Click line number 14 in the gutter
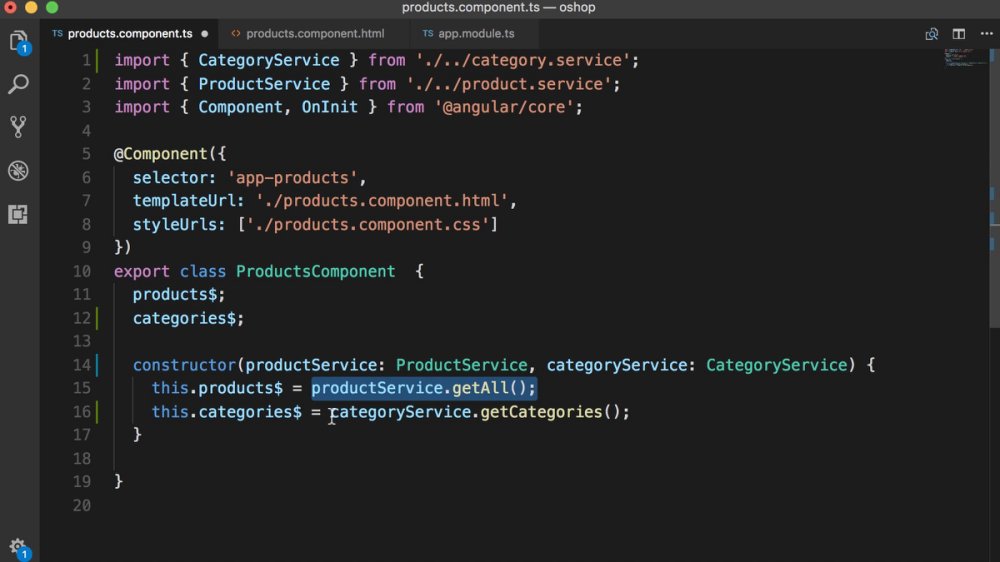1000x562 pixels. click(82, 365)
